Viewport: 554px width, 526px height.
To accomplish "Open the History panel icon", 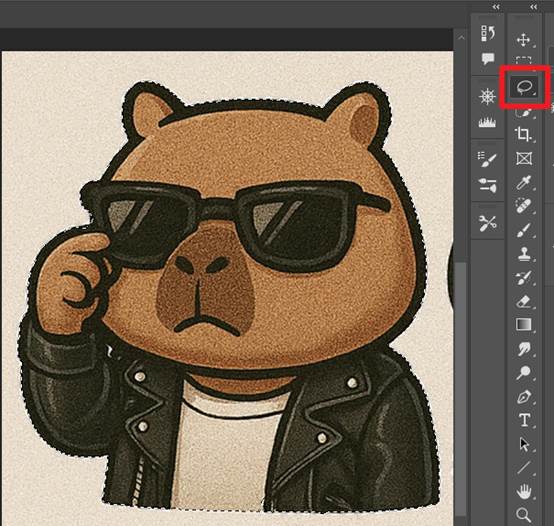I will 488,33.
